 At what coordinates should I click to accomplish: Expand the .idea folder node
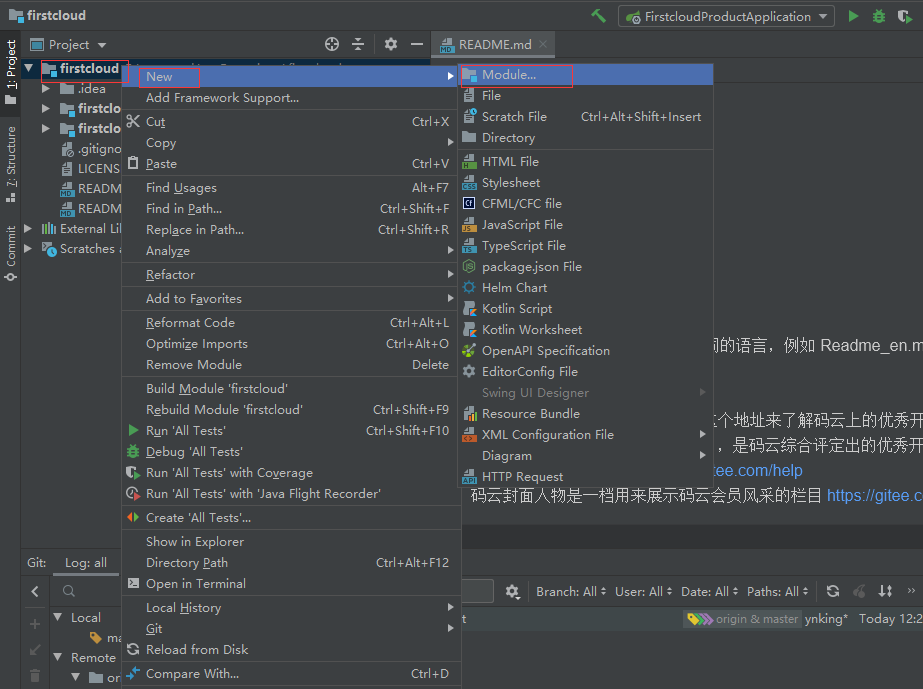[46, 89]
